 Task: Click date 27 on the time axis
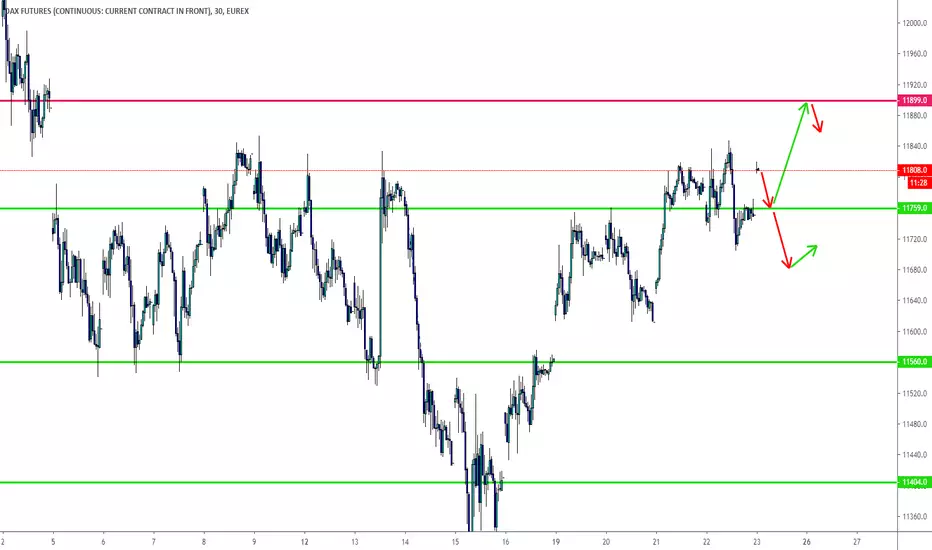[857, 542]
